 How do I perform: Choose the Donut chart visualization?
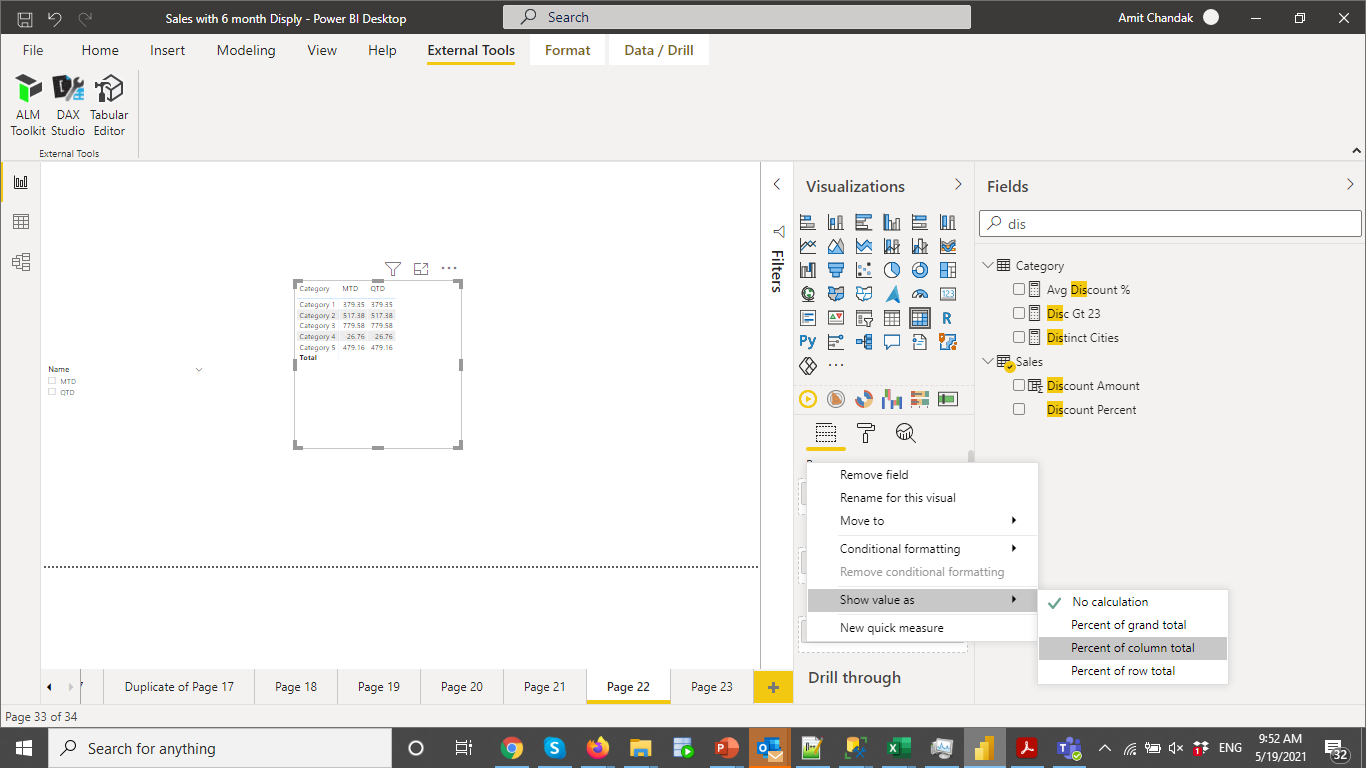point(920,270)
